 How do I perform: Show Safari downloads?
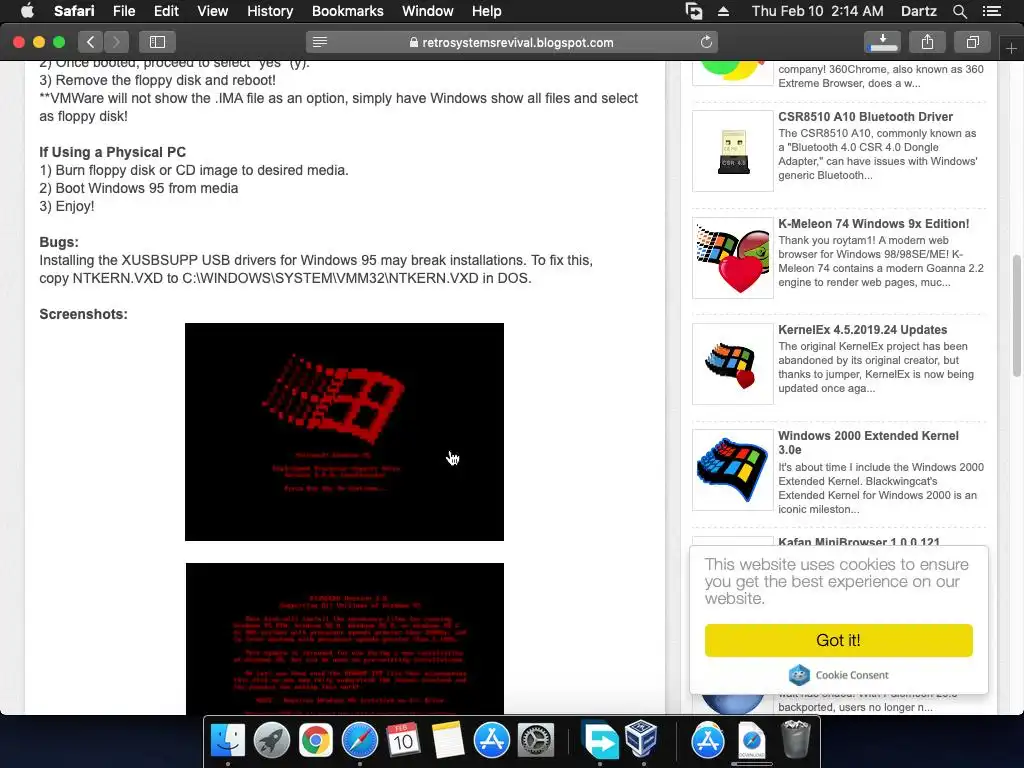[882, 42]
